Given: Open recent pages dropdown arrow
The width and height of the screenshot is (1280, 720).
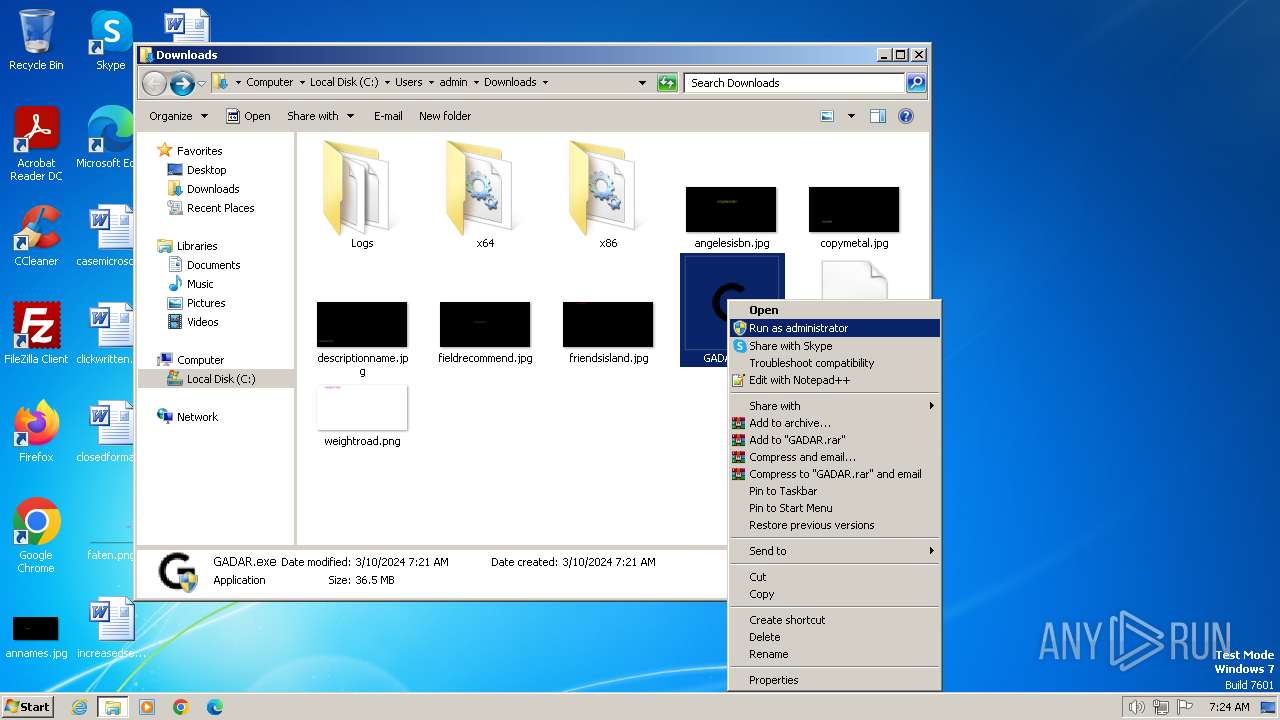Looking at the screenshot, I should (202, 83).
